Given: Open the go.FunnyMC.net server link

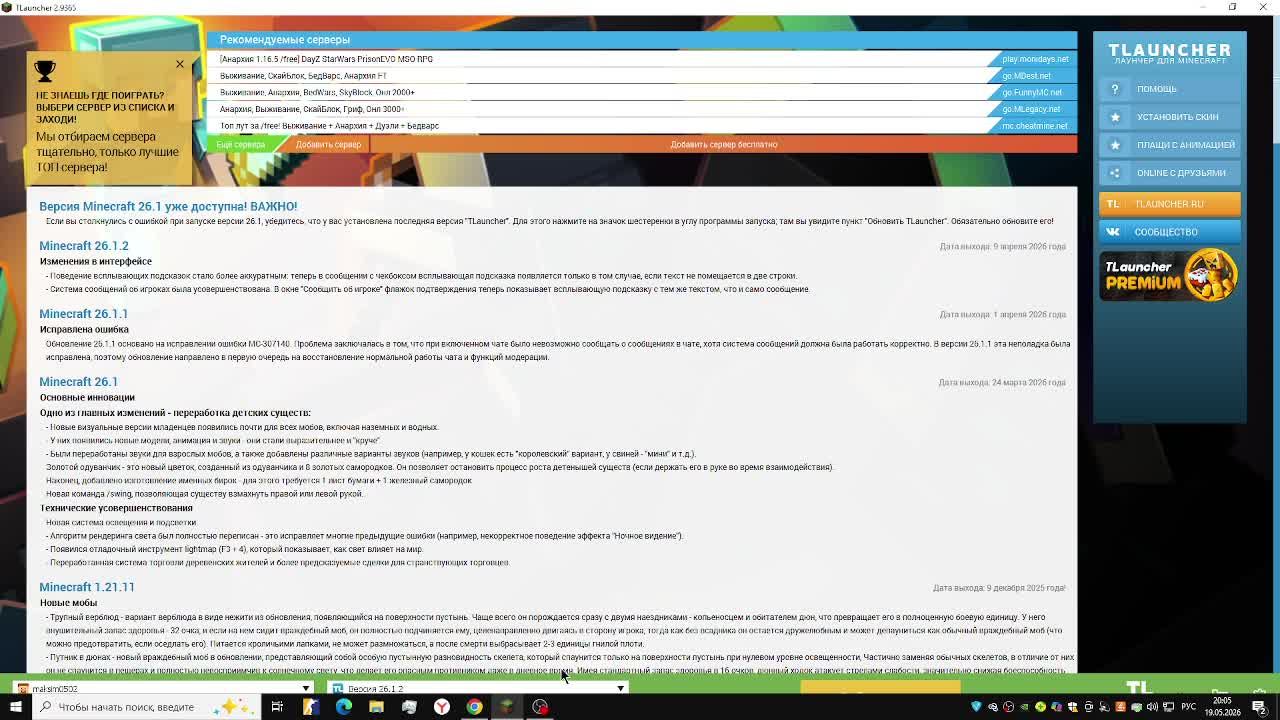Looking at the screenshot, I should click(1032, 93).
